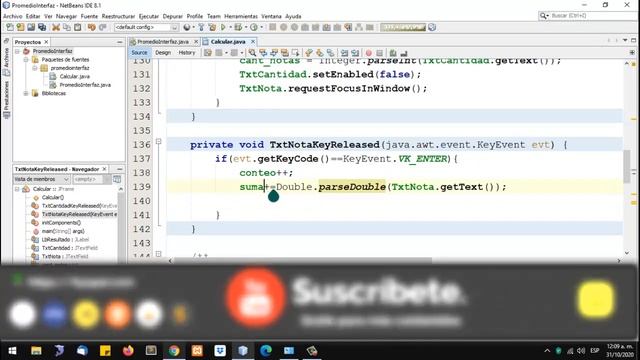Screen dimensions: 640x360
Task: Open the Editar menu
Action: coord(33,16)
